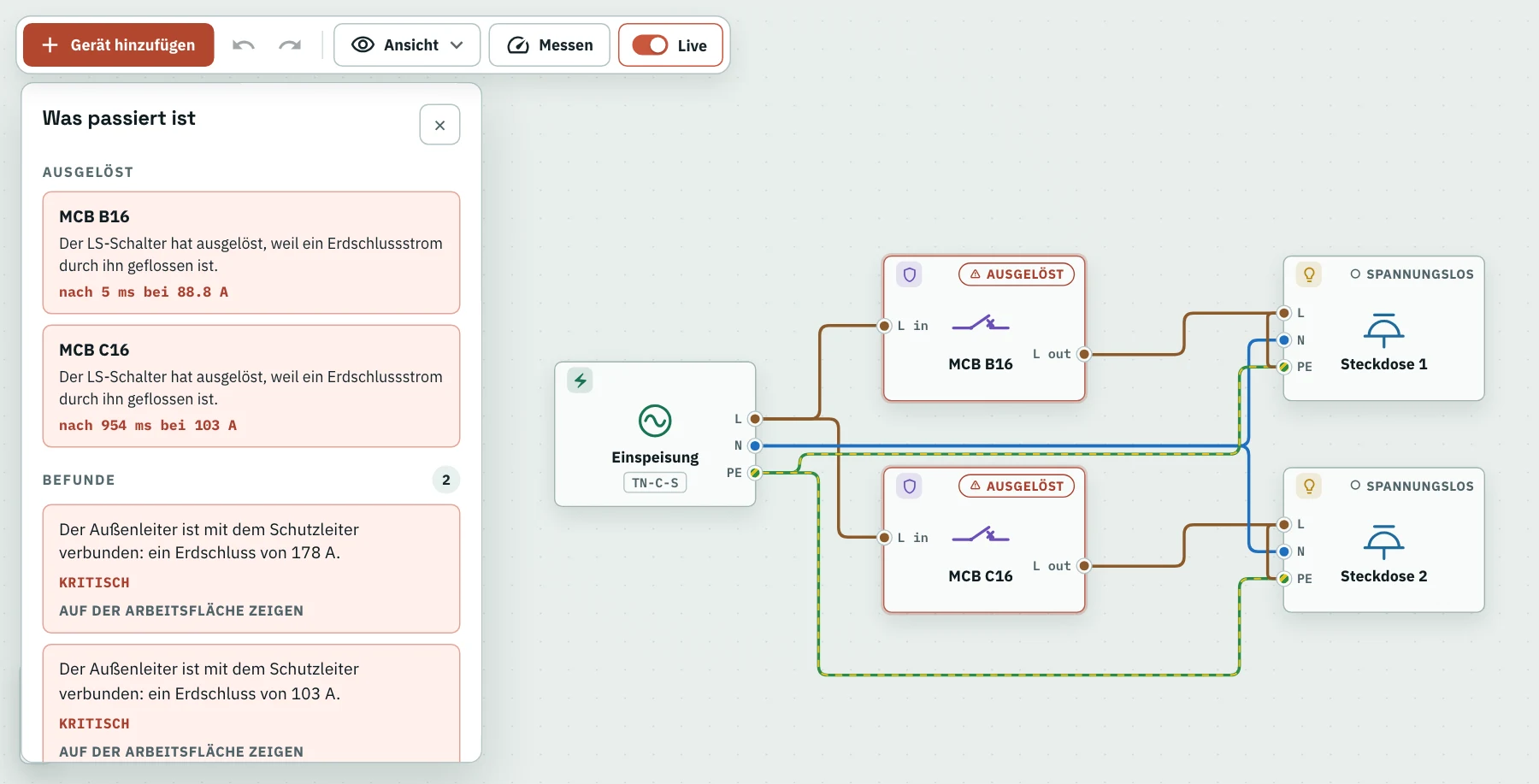Show the 103 A fault on the canvas
Screen dimensions: 1539x784
[x=181, y=752]
